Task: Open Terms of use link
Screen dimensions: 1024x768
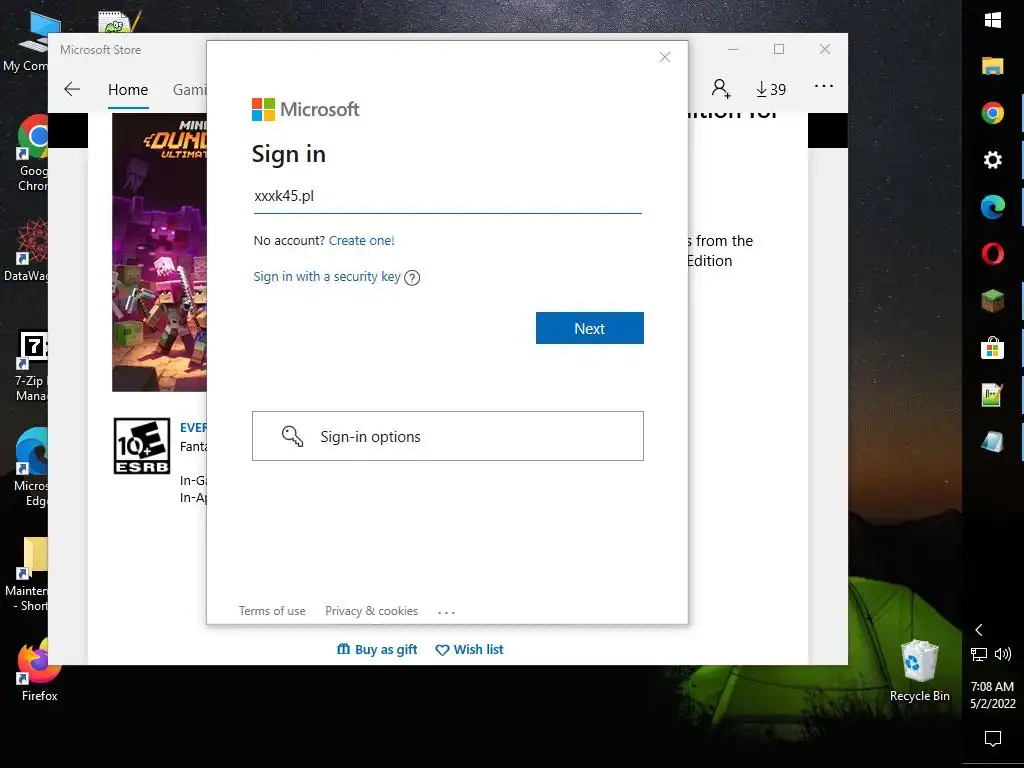Action: (x=272, y=611)
